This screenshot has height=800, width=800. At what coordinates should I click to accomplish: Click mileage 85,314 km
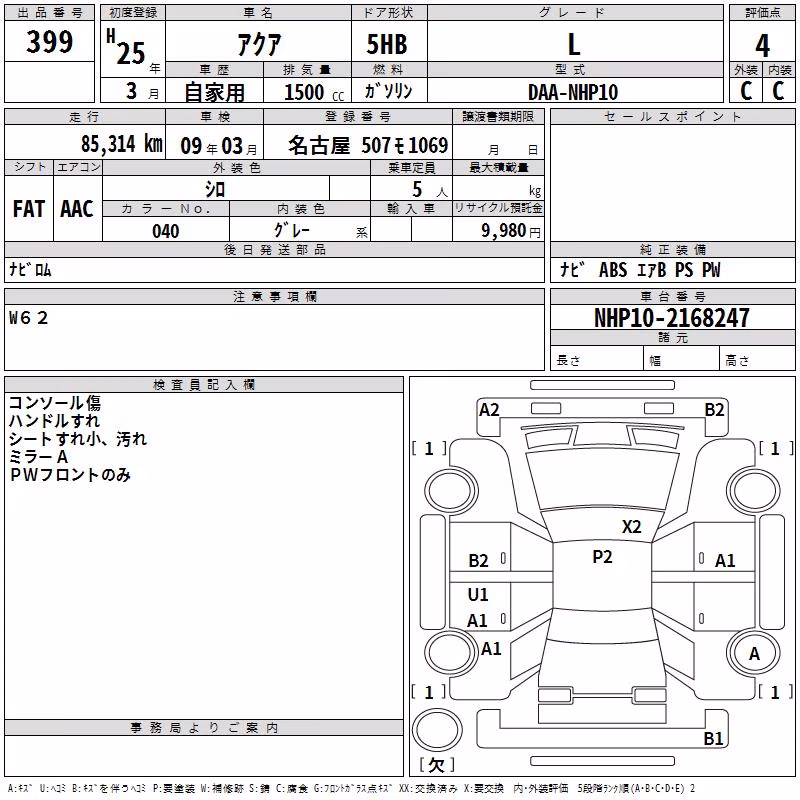(121, 144)
